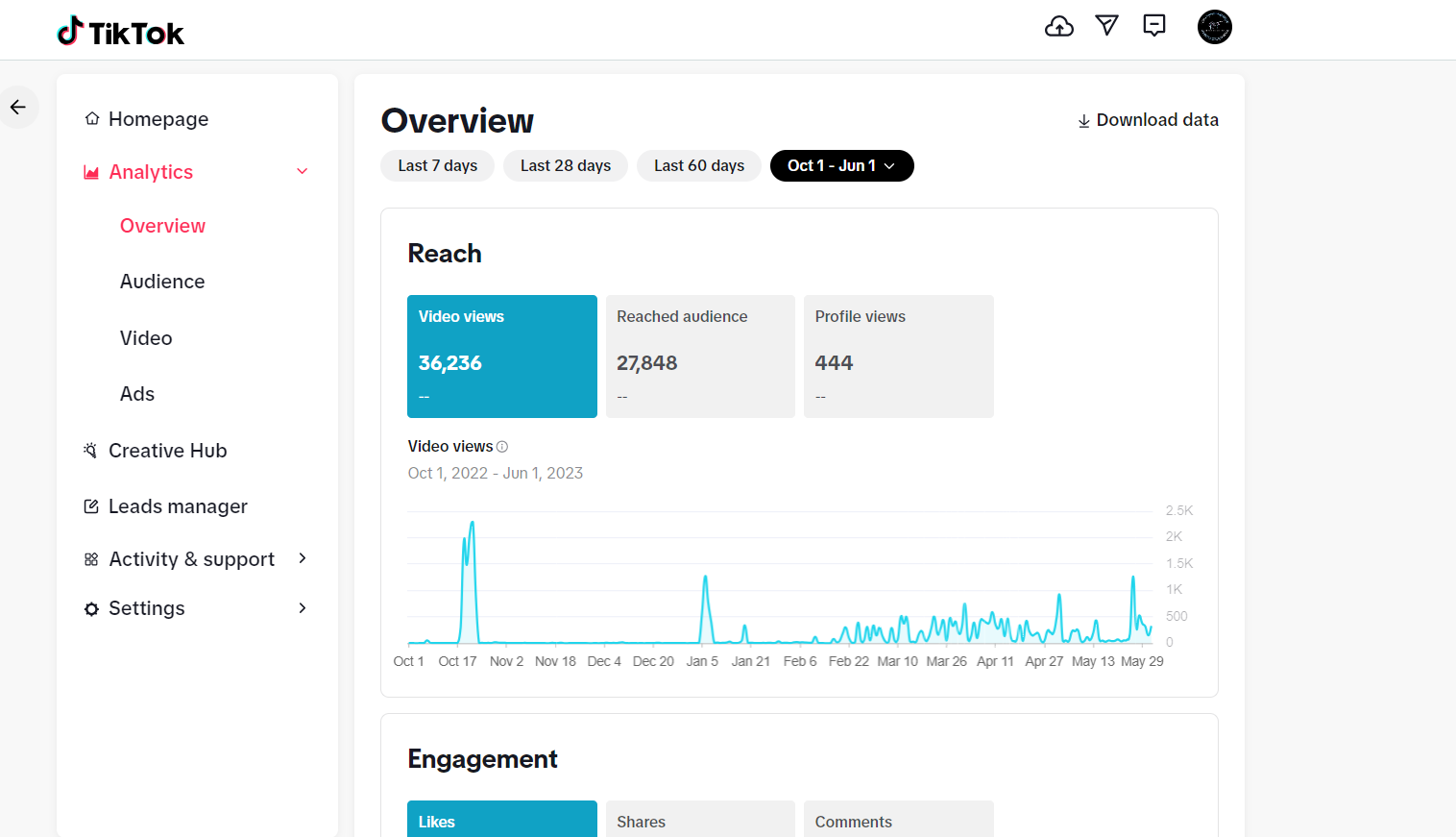
Task: Click the Homepage house icon
Action: tap(92, 119)
